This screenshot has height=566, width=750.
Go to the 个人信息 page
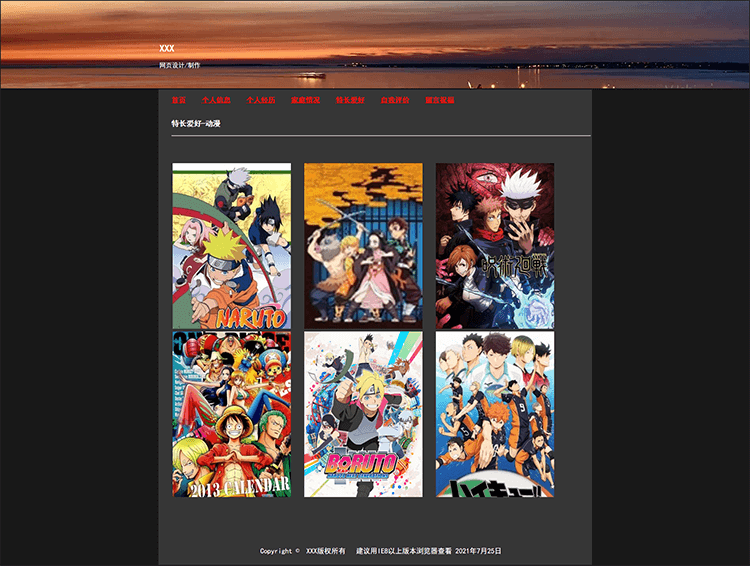216,100
